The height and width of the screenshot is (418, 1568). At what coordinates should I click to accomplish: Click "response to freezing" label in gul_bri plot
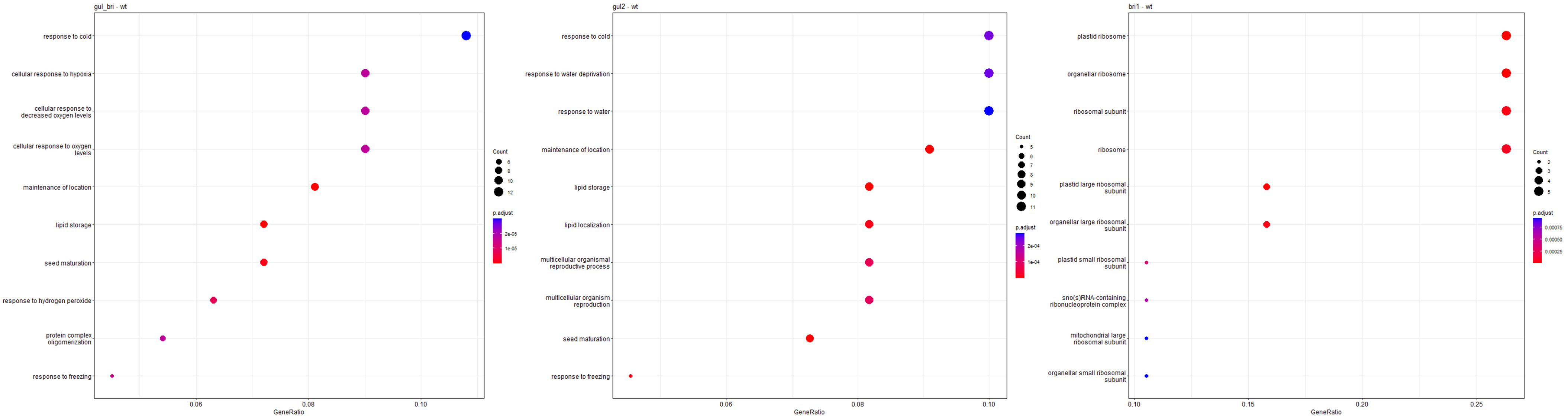point(62,377)
